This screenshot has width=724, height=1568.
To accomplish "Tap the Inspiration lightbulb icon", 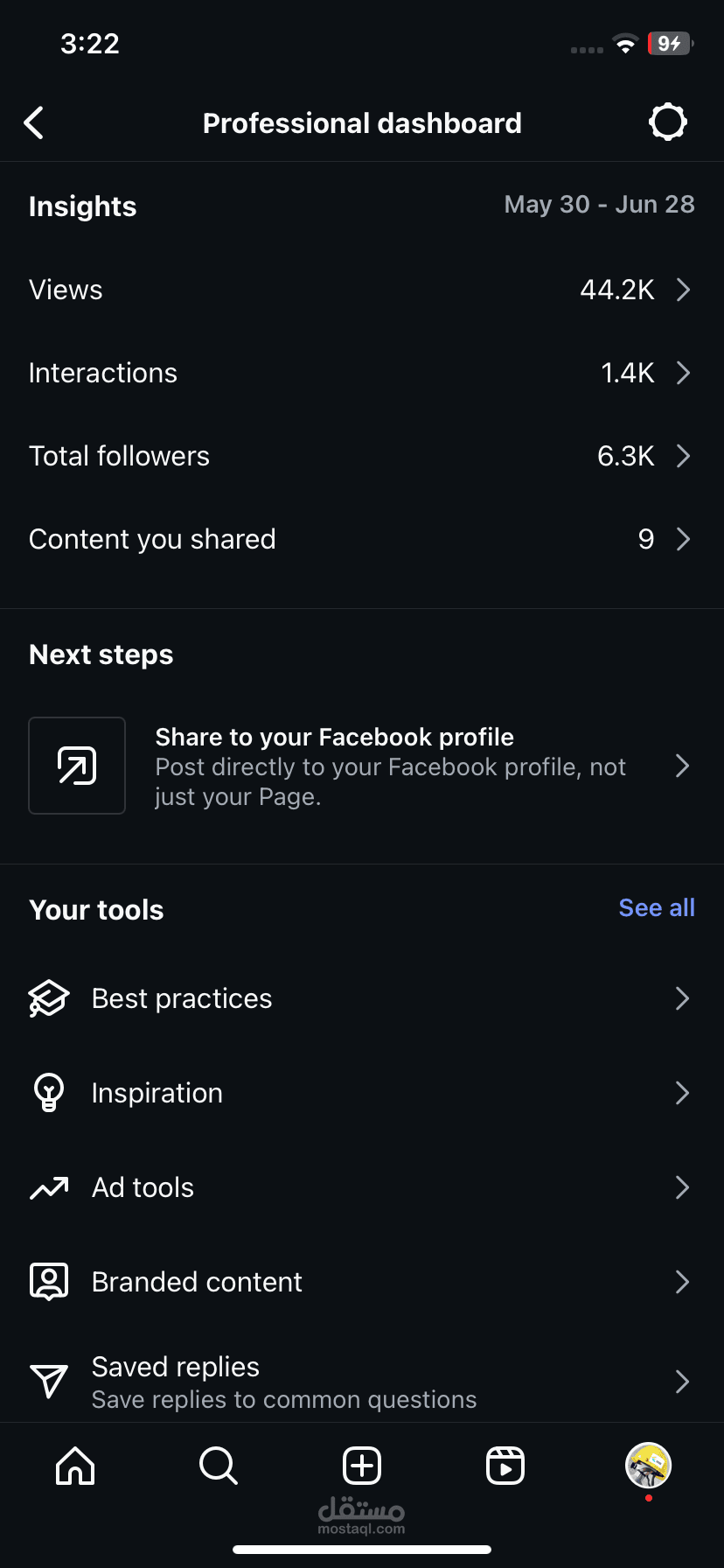I will (x=49, y=1093).
